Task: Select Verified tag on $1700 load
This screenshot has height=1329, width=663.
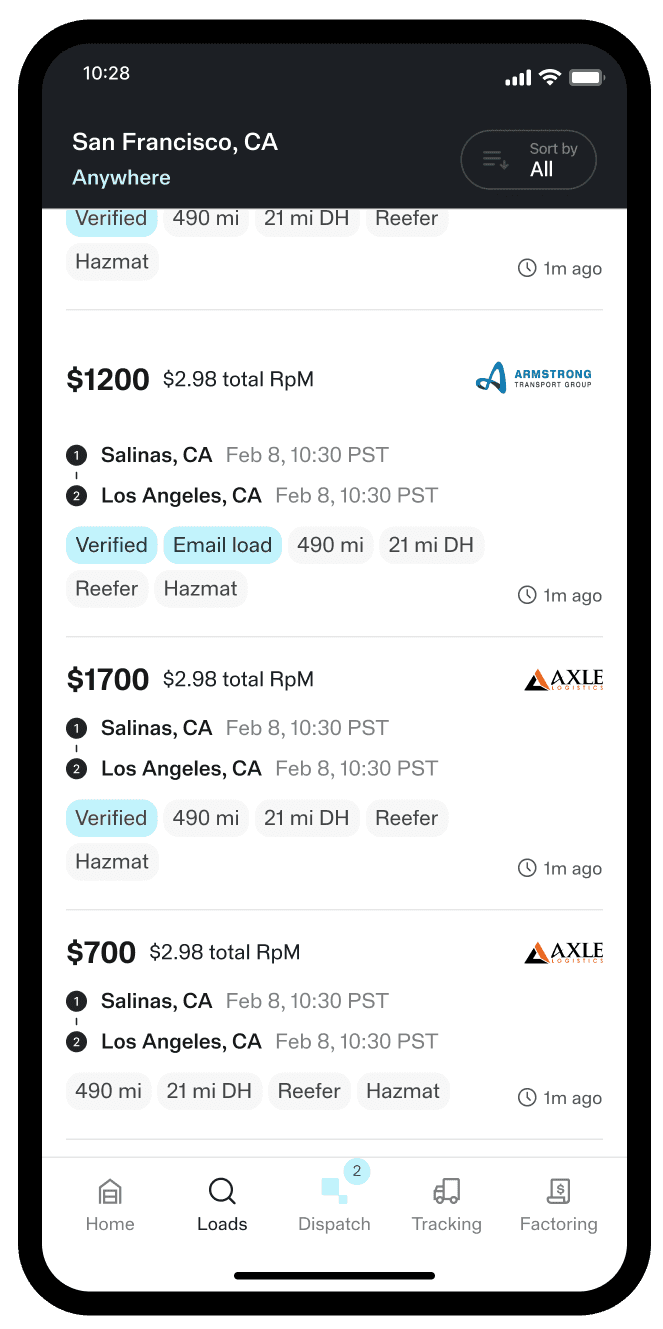Action: [x=111, y=818]
